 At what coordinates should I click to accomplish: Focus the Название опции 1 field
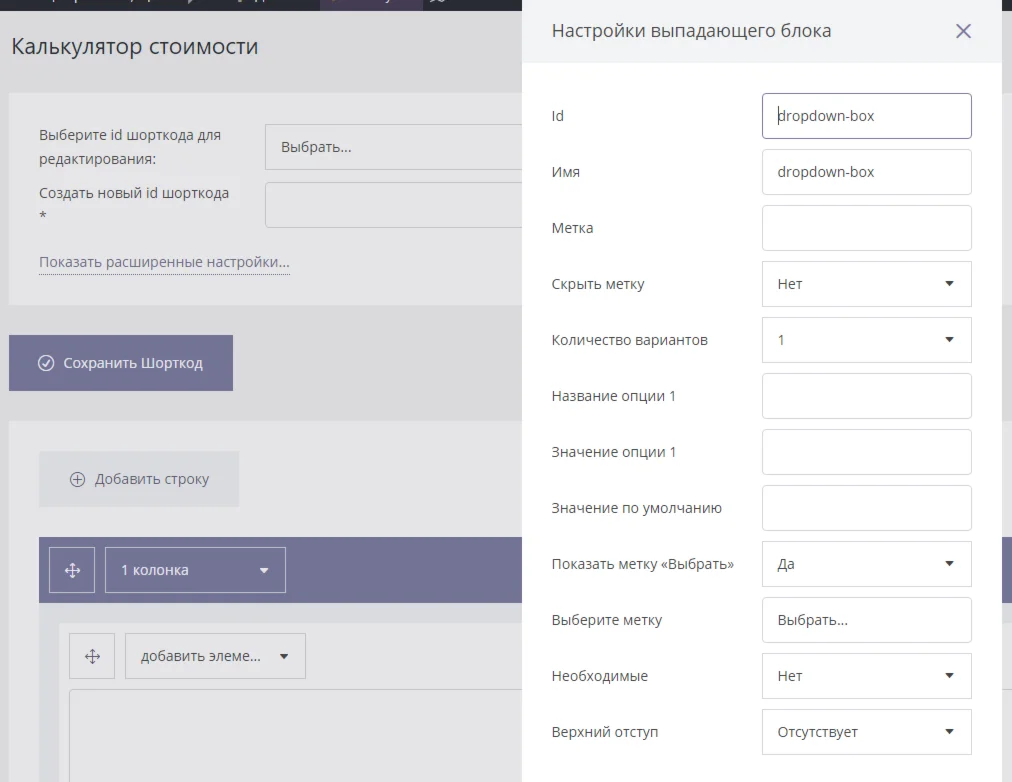click(866, 396)
